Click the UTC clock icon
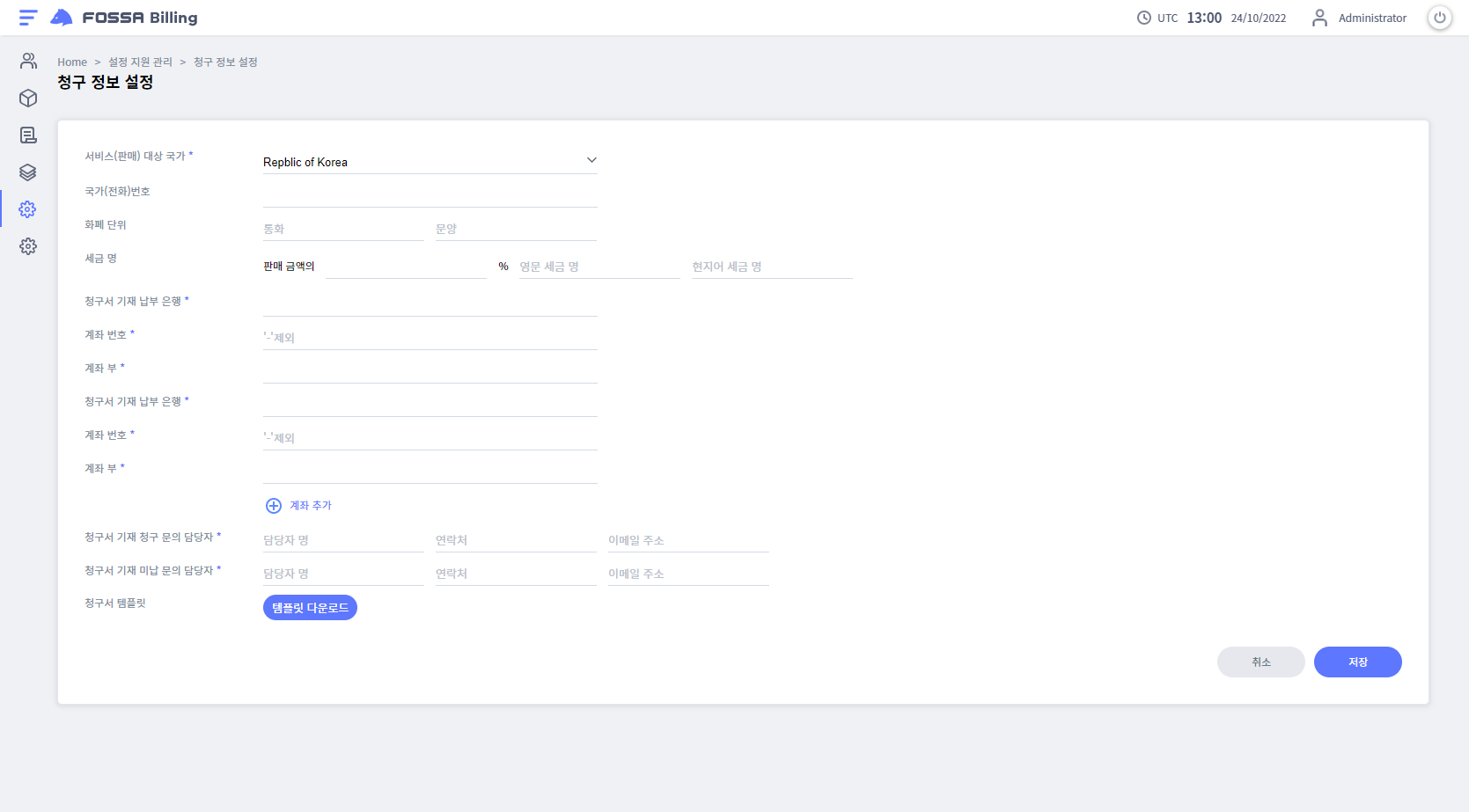Screen dimensions: 1469x812 (x=1143, y=18)
